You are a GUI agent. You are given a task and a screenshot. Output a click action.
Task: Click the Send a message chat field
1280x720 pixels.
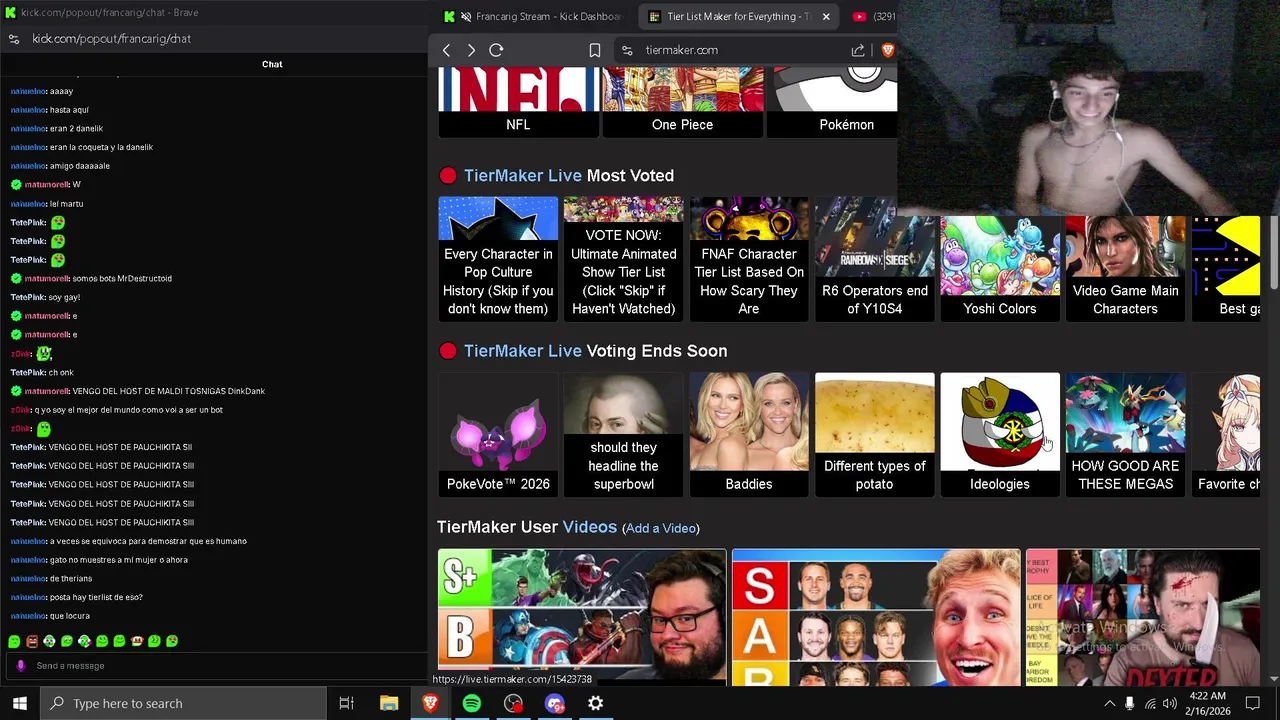coord(215,666)
